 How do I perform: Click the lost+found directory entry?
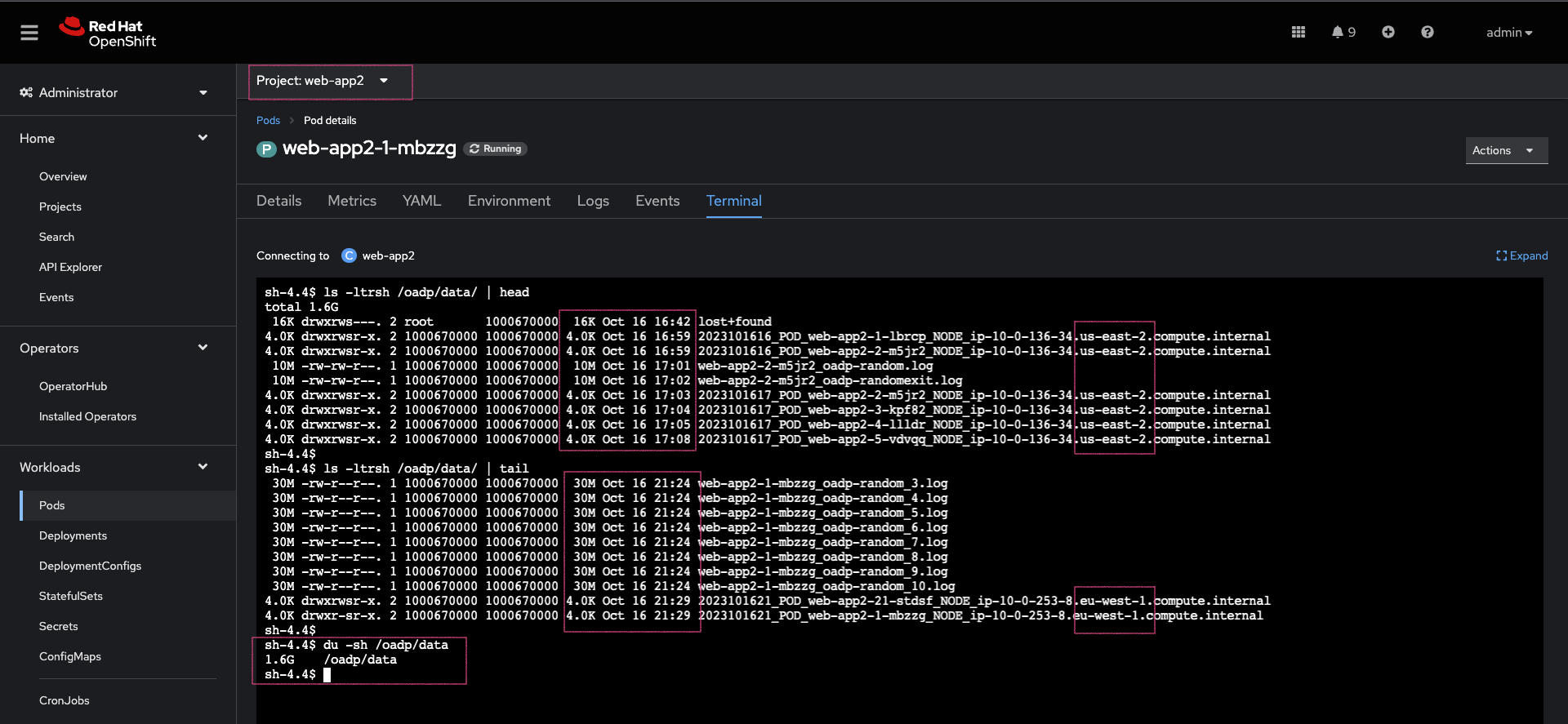(735, 322)
